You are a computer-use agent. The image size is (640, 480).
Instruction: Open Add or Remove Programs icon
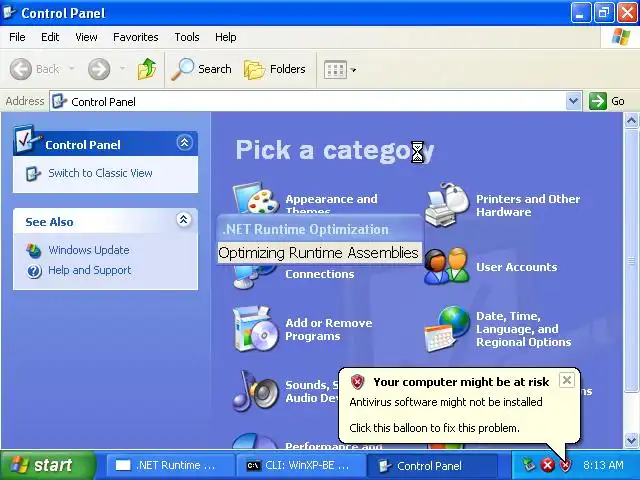(x=257, y=329)
